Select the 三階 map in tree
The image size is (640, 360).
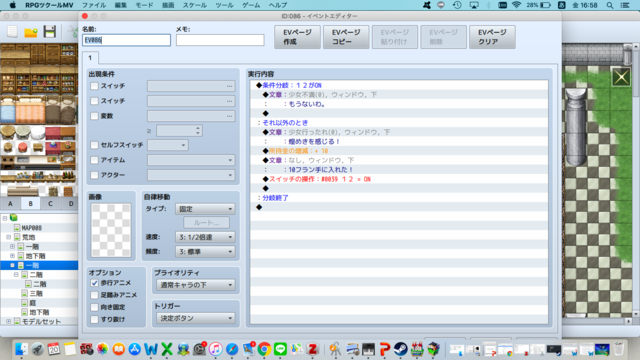(36, 293)
